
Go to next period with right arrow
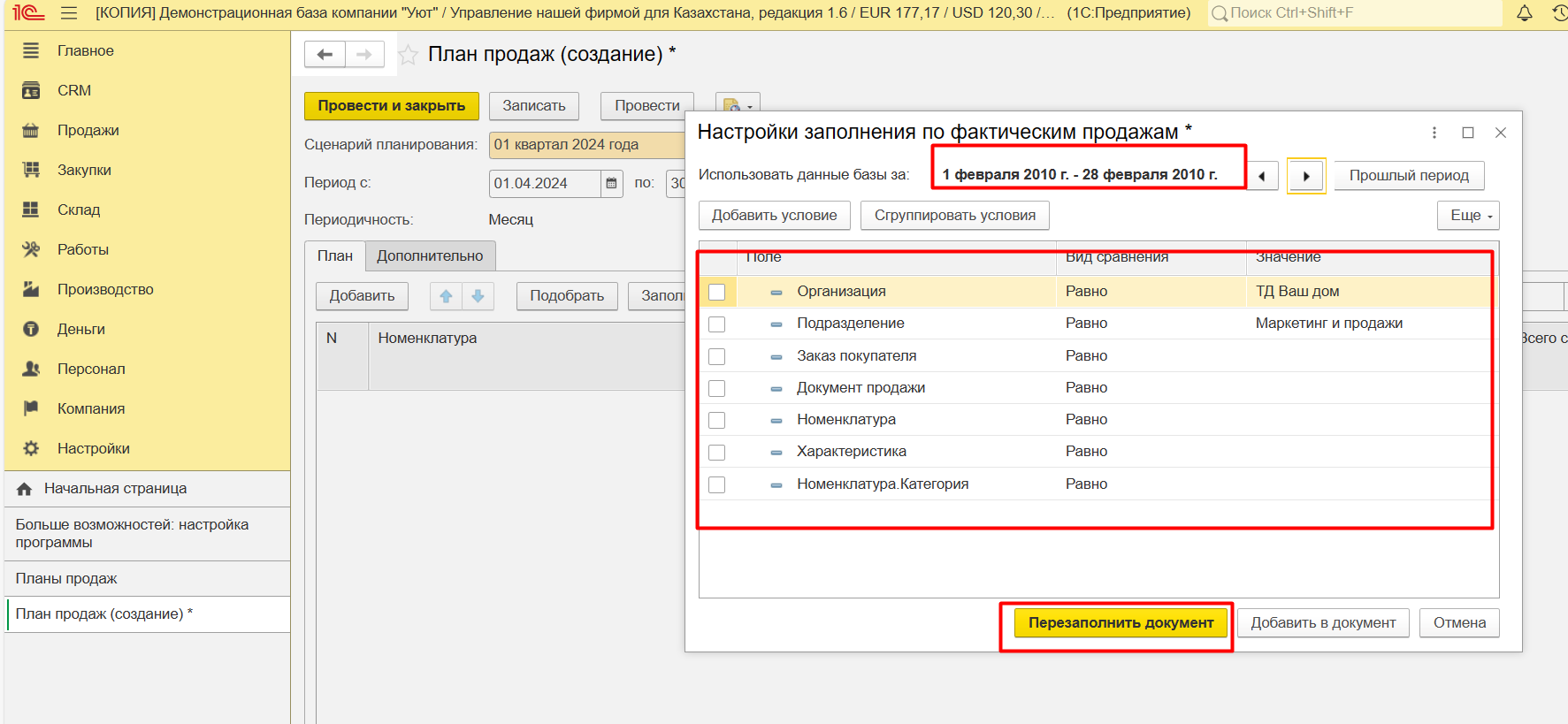tap(1305, 176)
